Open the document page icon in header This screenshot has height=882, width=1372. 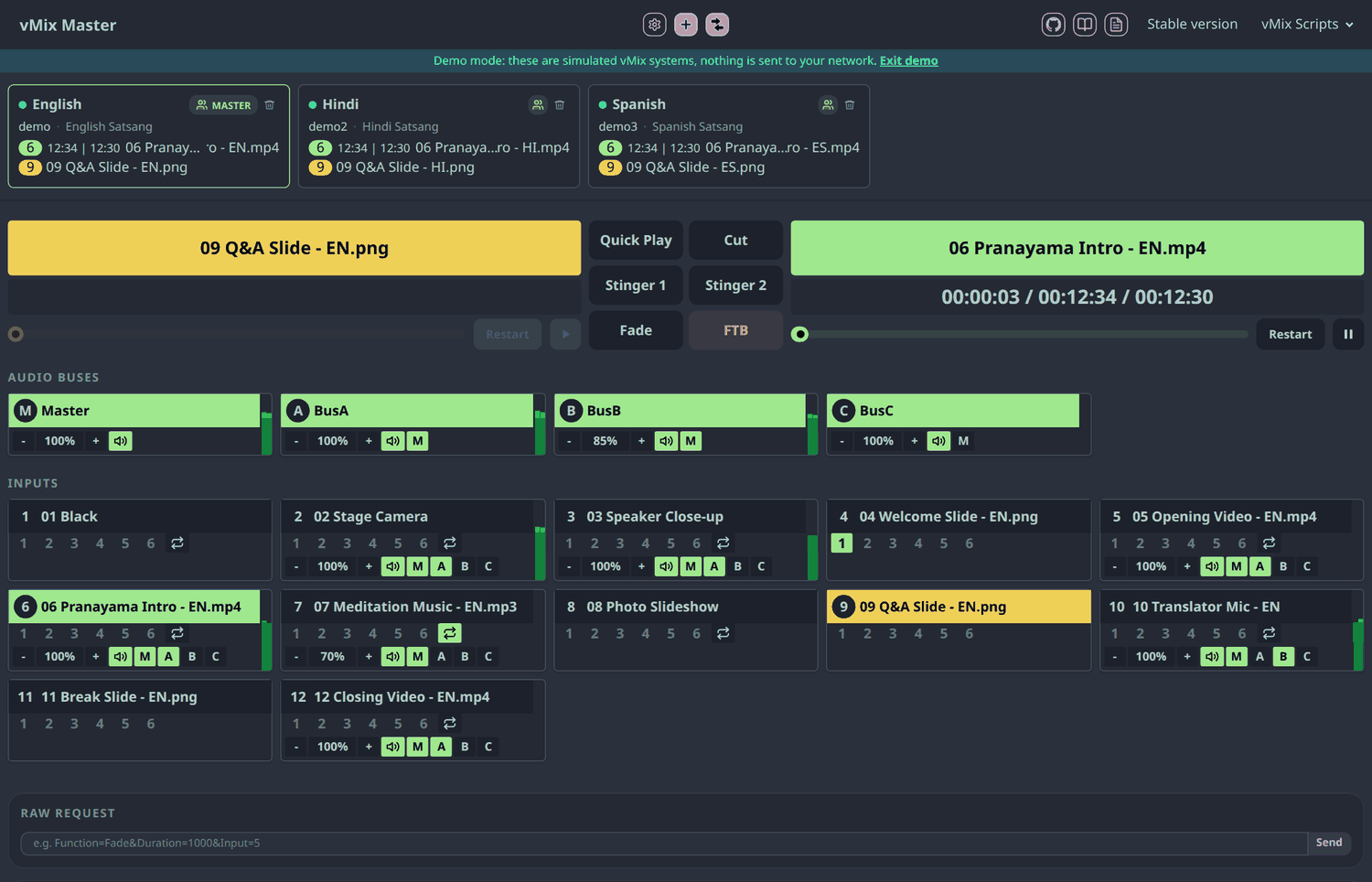(x=1116, y=25)
